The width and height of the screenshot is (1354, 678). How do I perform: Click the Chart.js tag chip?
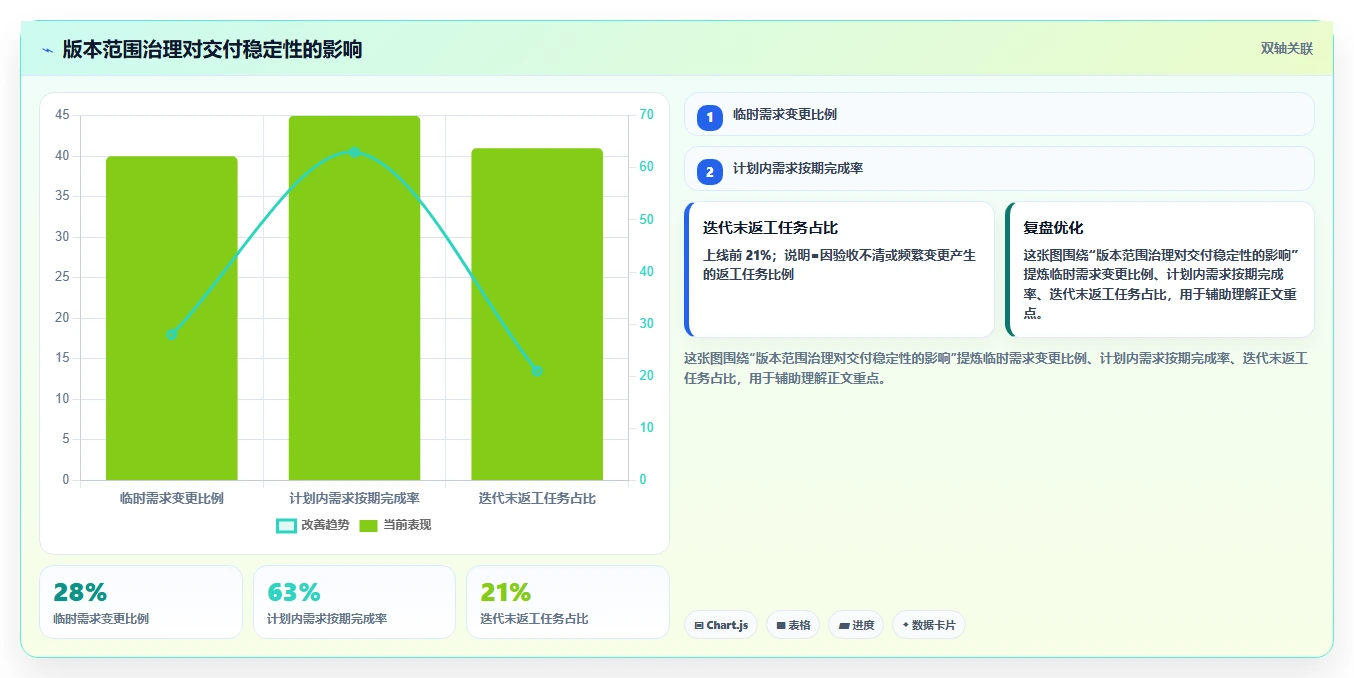721,625
